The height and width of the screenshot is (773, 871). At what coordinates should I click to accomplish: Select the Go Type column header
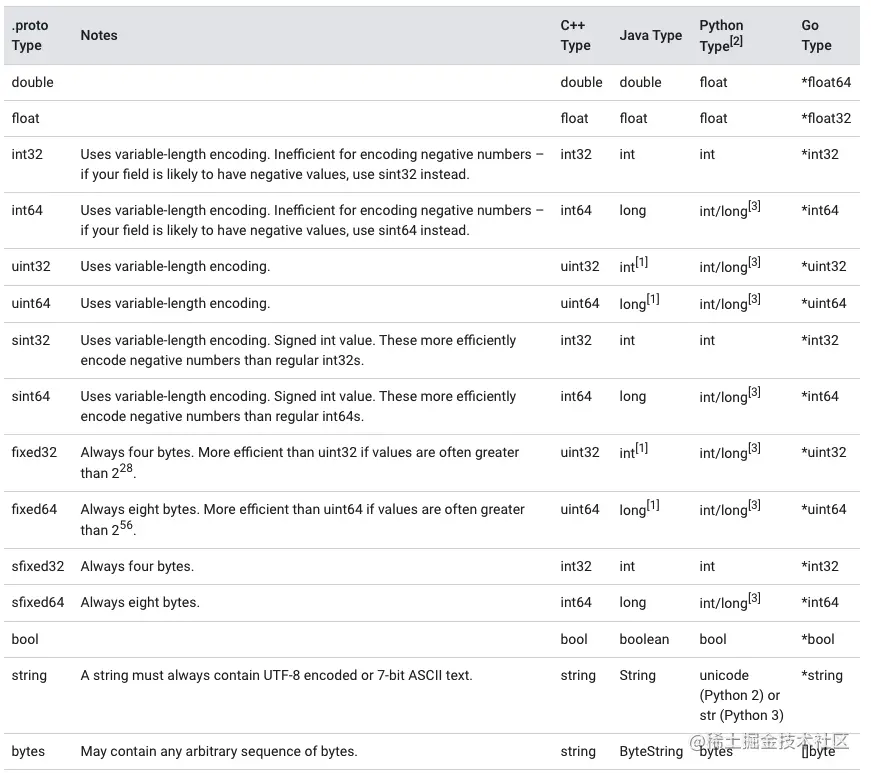(x=816, y=35)
